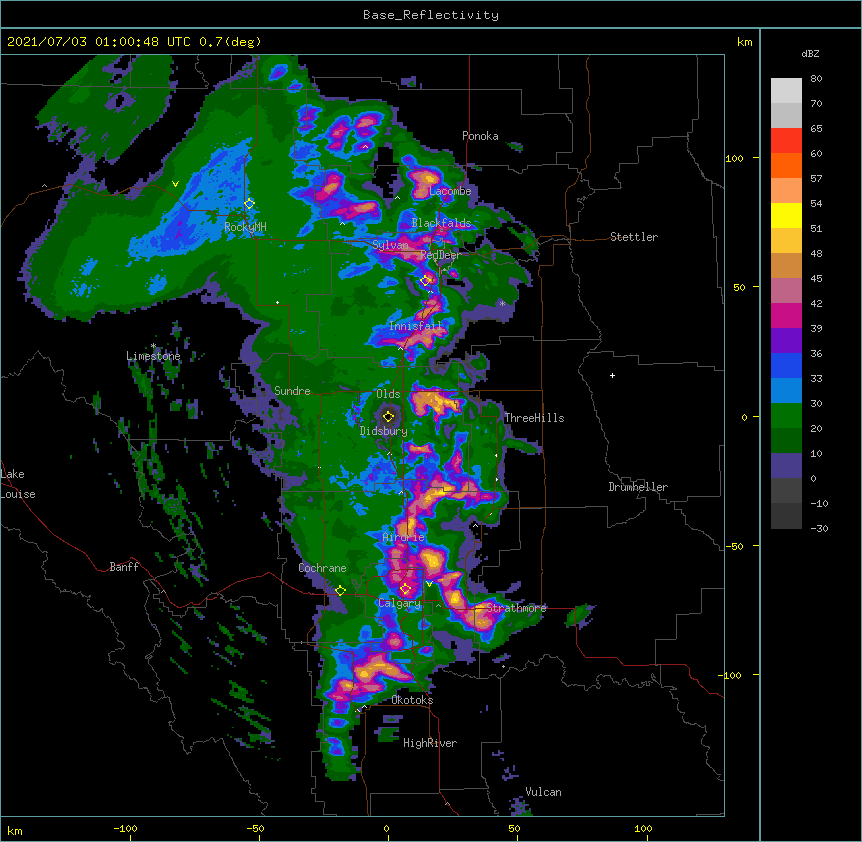Click the Olds label

388,394
